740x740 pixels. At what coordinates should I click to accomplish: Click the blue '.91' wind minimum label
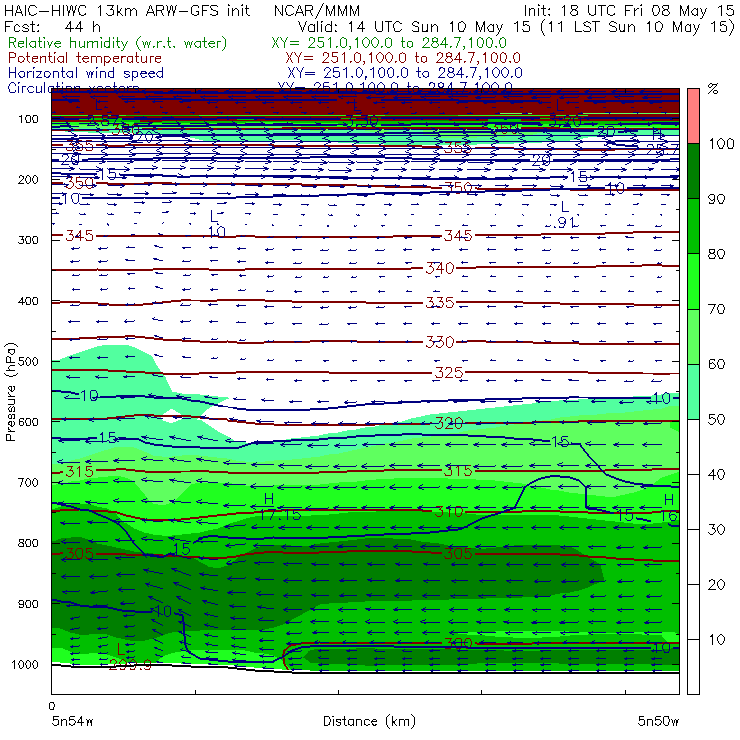[x=563, y=222]
